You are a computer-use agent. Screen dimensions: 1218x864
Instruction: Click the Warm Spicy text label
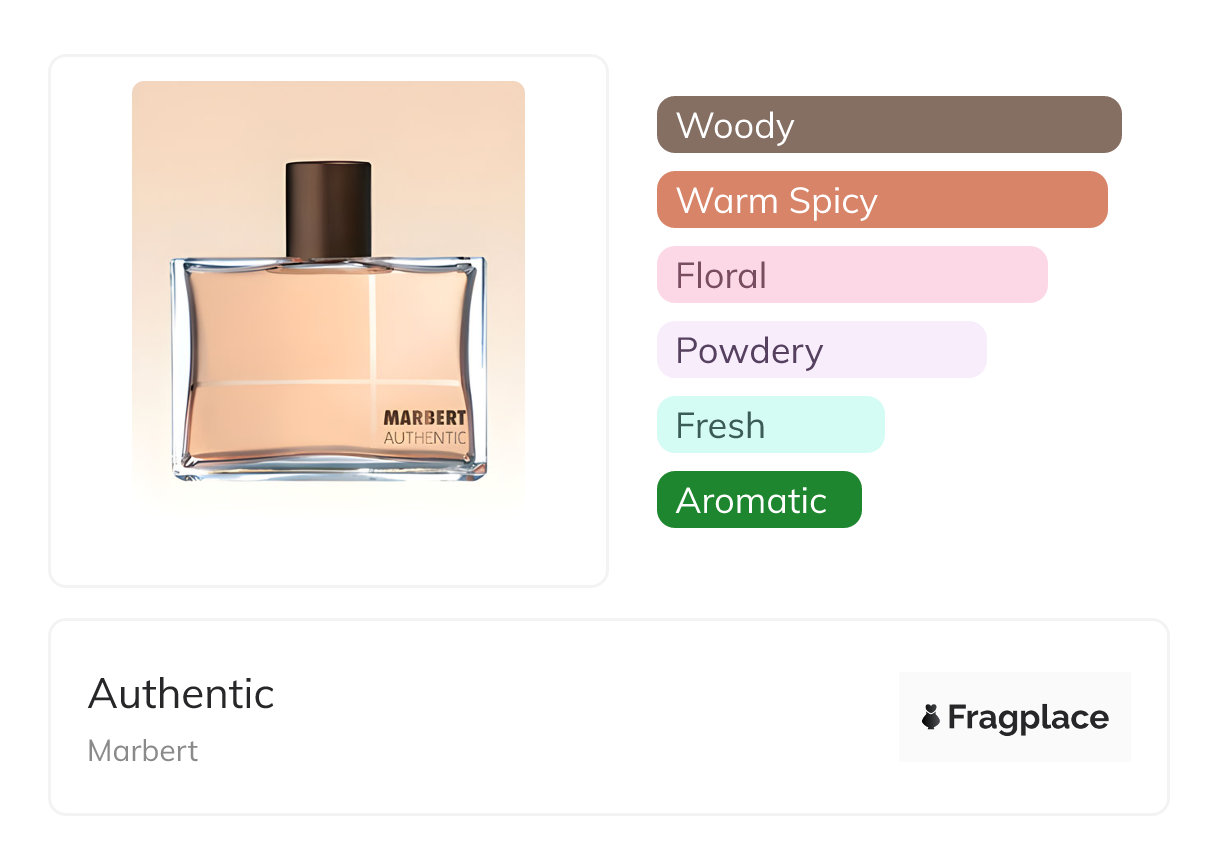pos(776,201)
